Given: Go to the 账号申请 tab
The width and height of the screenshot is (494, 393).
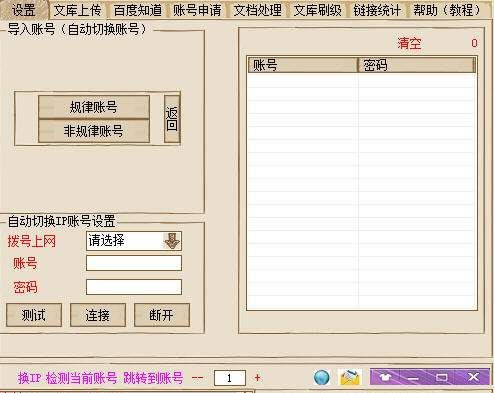Looking at the screenshot, I should pyautogui.click(x=197, y=10).
